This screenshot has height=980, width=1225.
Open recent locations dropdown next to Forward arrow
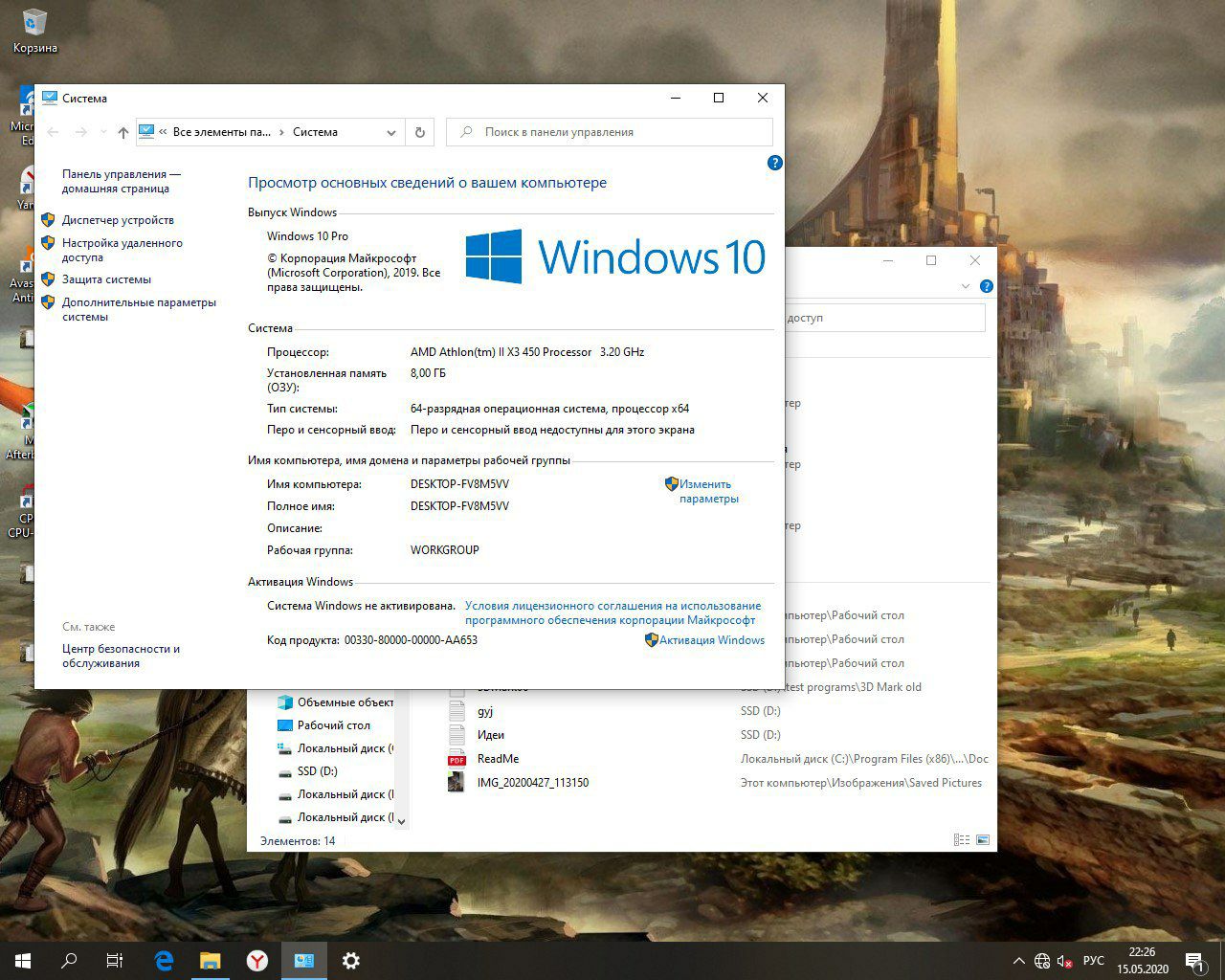pos(103,132)
